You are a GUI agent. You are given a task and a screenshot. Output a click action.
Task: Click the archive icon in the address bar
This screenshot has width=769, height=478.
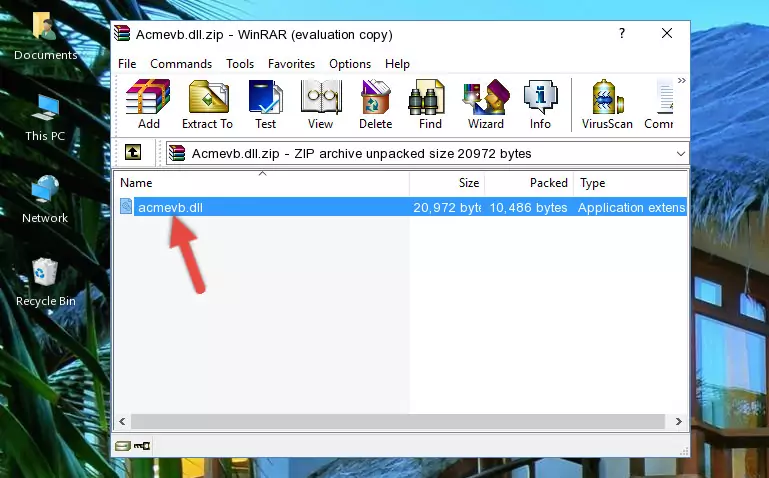177,153
